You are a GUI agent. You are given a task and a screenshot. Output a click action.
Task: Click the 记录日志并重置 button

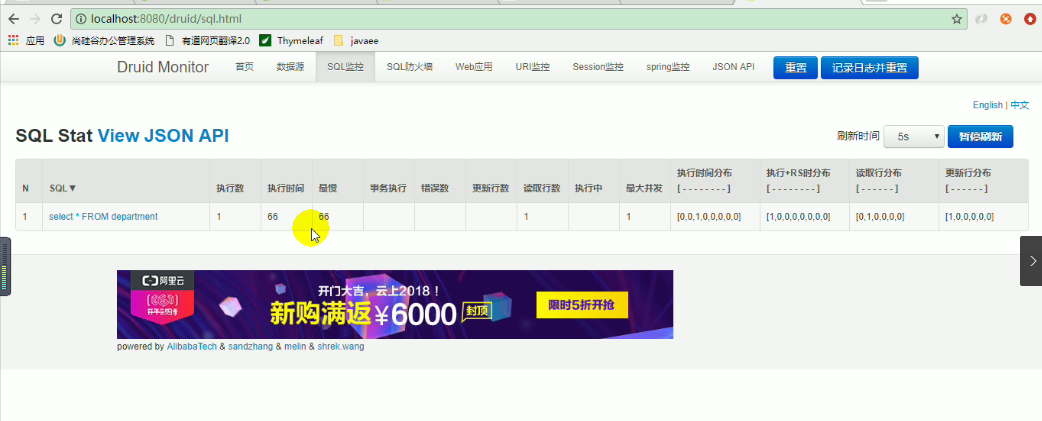click(x=870, y=68)
